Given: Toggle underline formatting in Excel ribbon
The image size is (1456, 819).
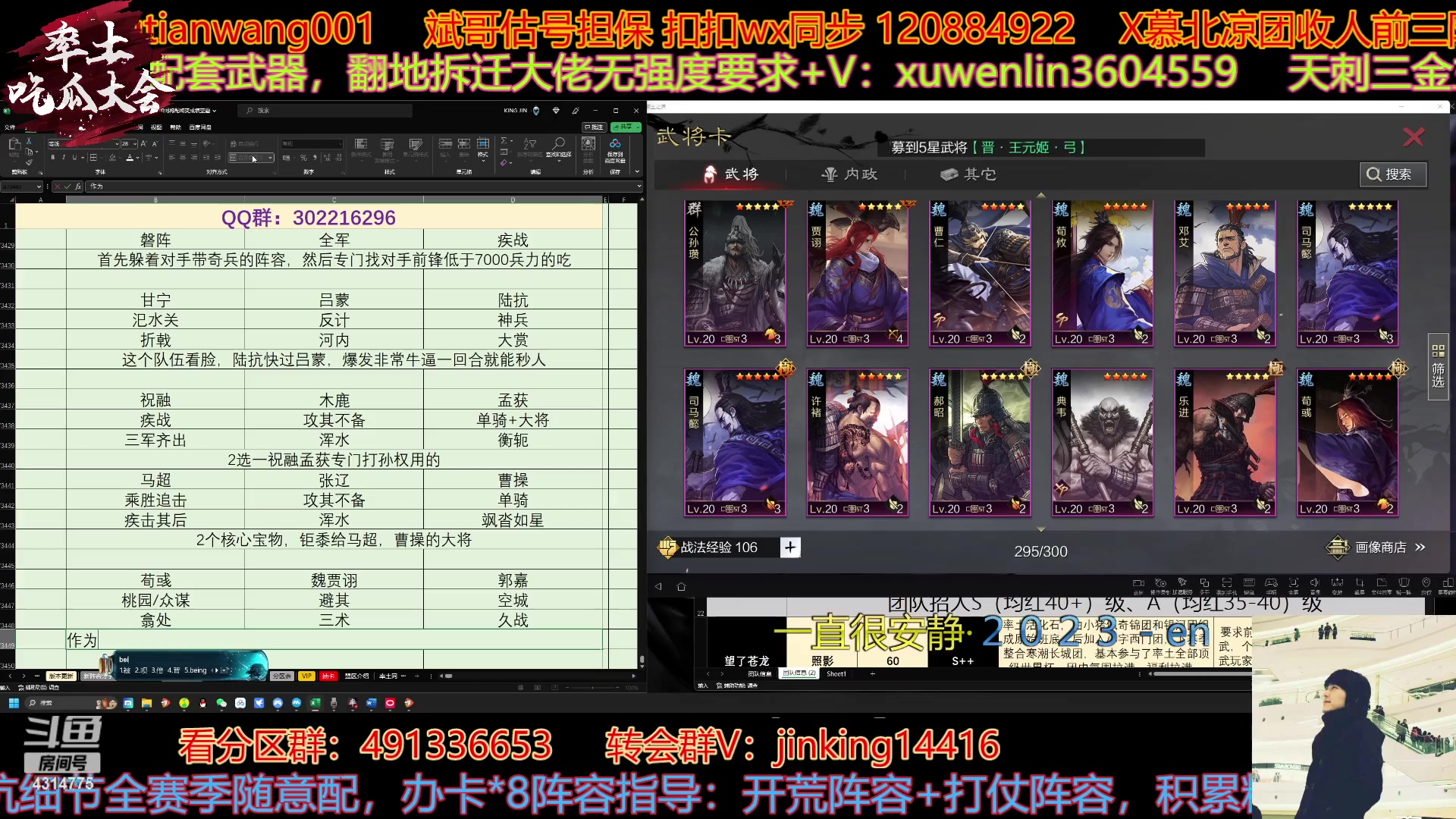Looking at the screenshot, I should point(74,158).
